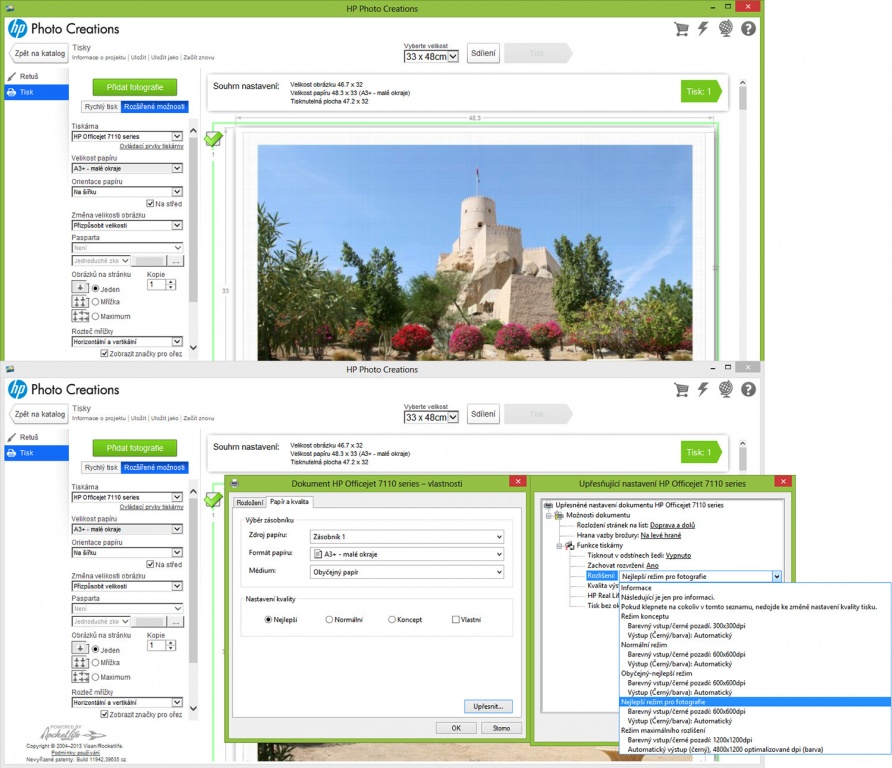Select the Nejlepší quality radio button

[269, 620]
